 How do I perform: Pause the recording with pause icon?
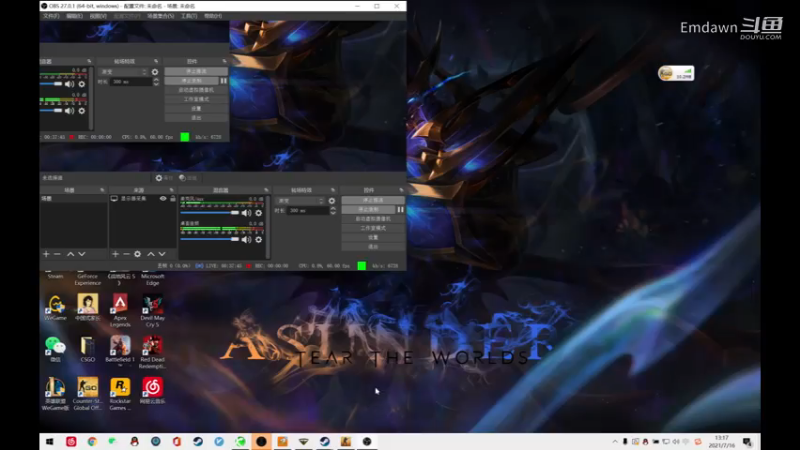coord(401,210)
